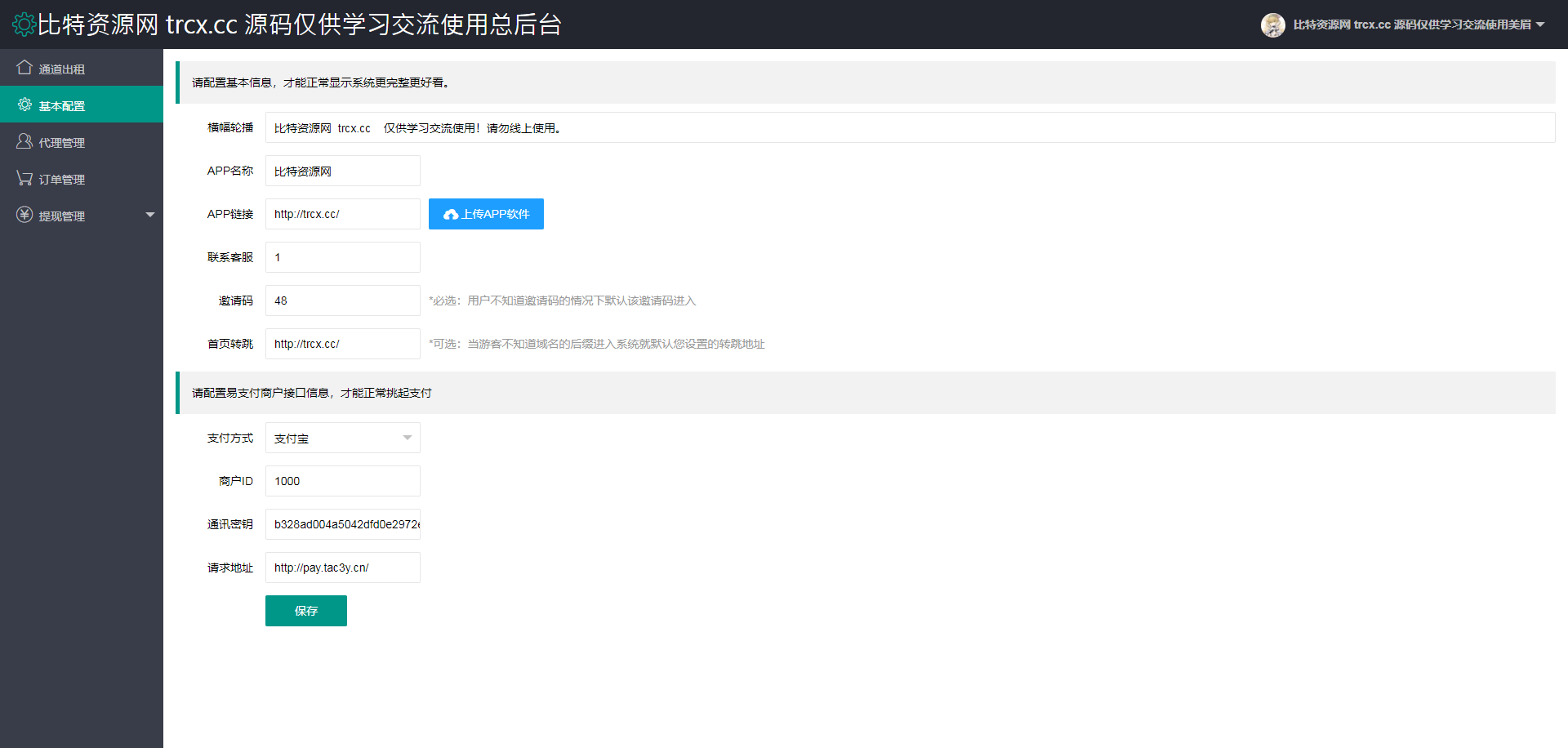Viewport: 1568px width, 748px height.
Task: Click the APP链接 label
Action: coord(230,214)
